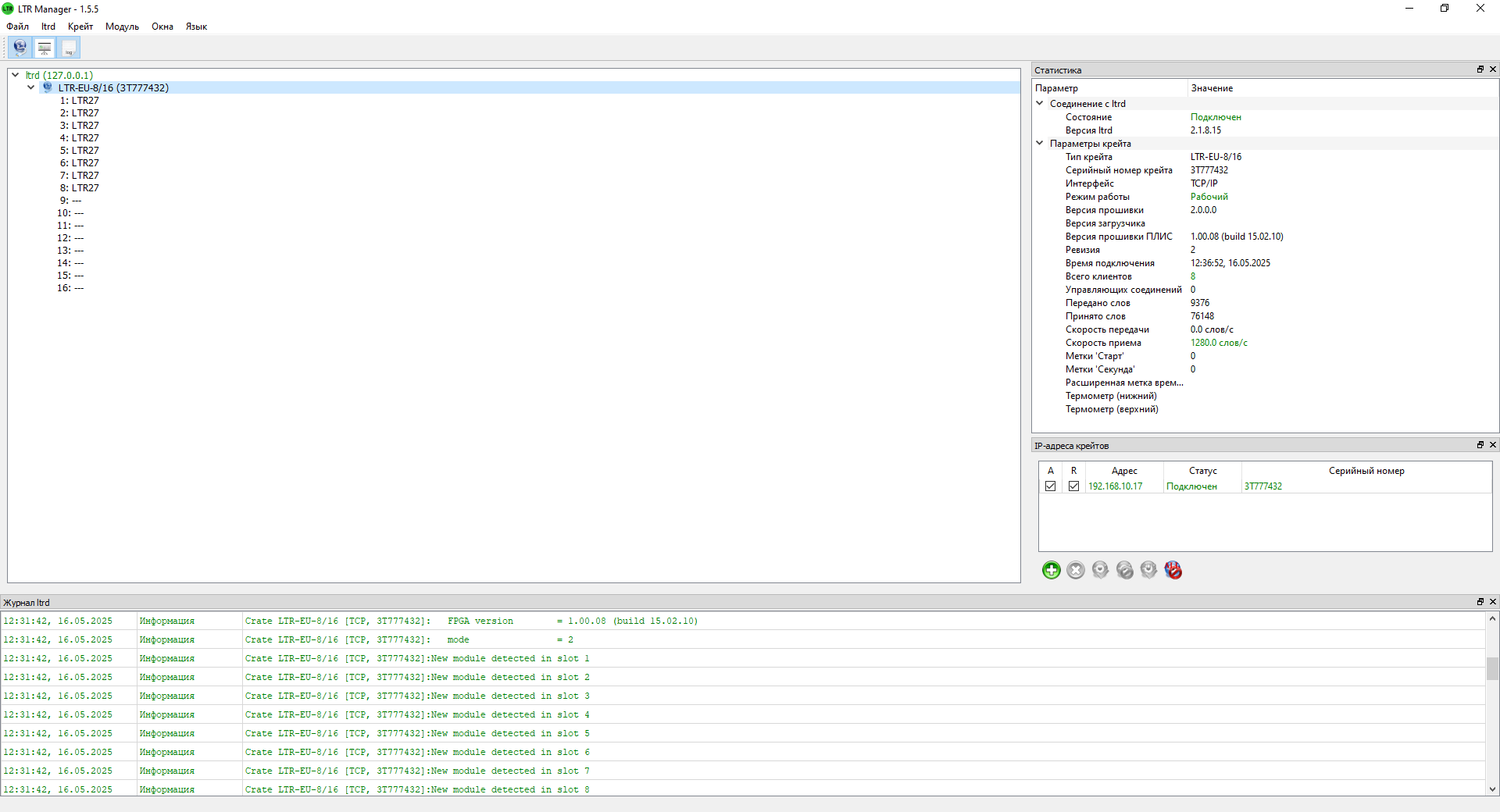Float the Журнал ltrd panel
The width and height of the screenshot is (1500, 812).
(1480, 602)
